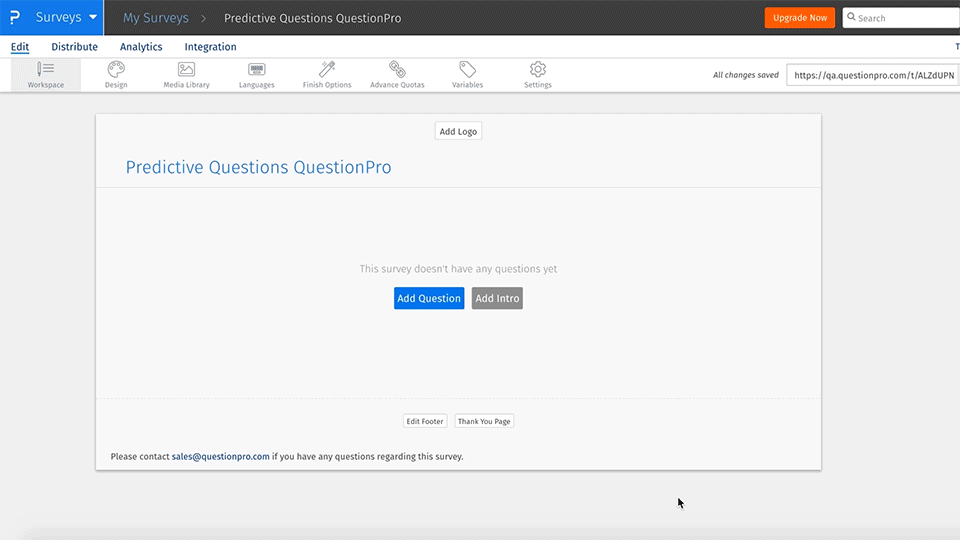
Task: Open the Media Library
Action: tap(187, 75)
